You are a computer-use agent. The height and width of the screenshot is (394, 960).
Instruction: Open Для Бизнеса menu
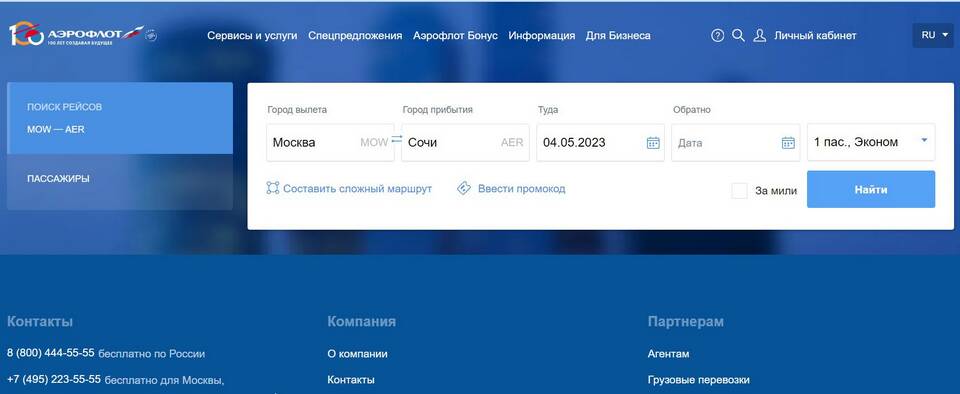(618, 35)
